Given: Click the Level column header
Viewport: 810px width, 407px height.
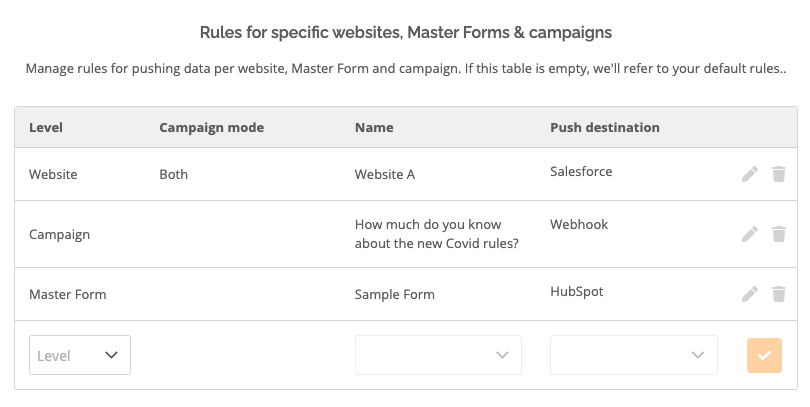Looking at the screenshot, I should coord(46,128).
